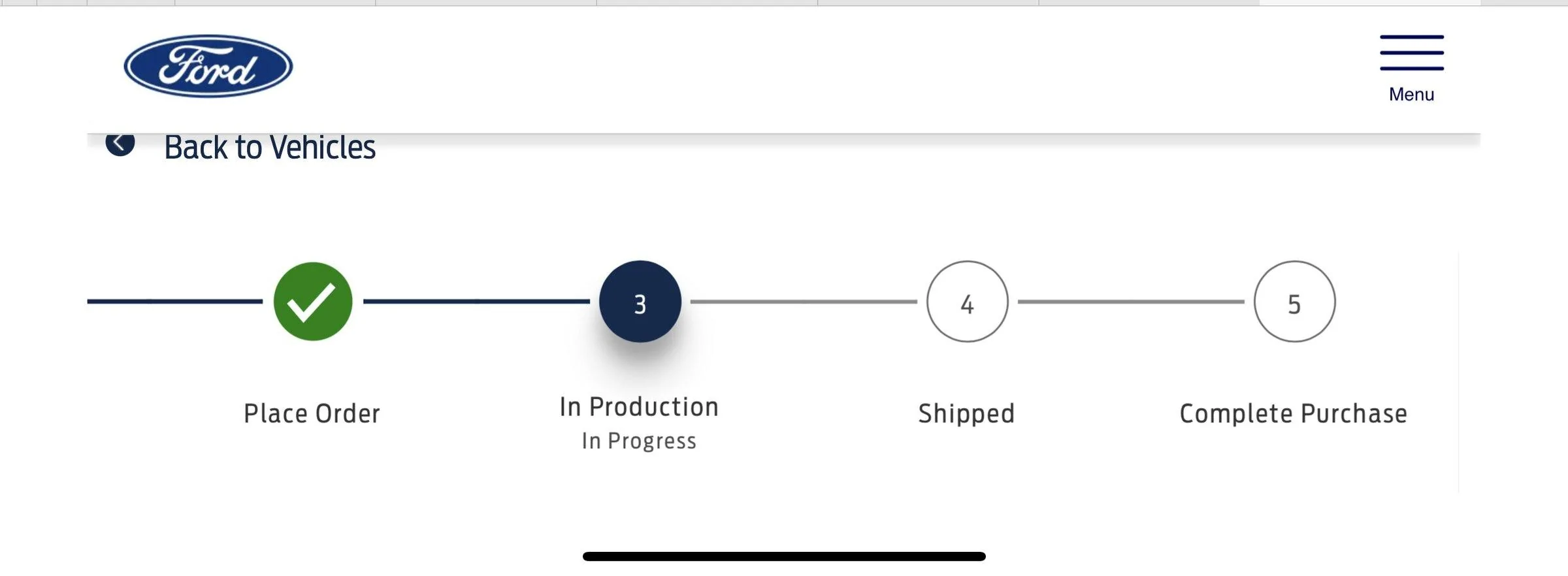Click the Ford oval logo
This screenshot has height=576, width=1568.
[x=208, y=67]
